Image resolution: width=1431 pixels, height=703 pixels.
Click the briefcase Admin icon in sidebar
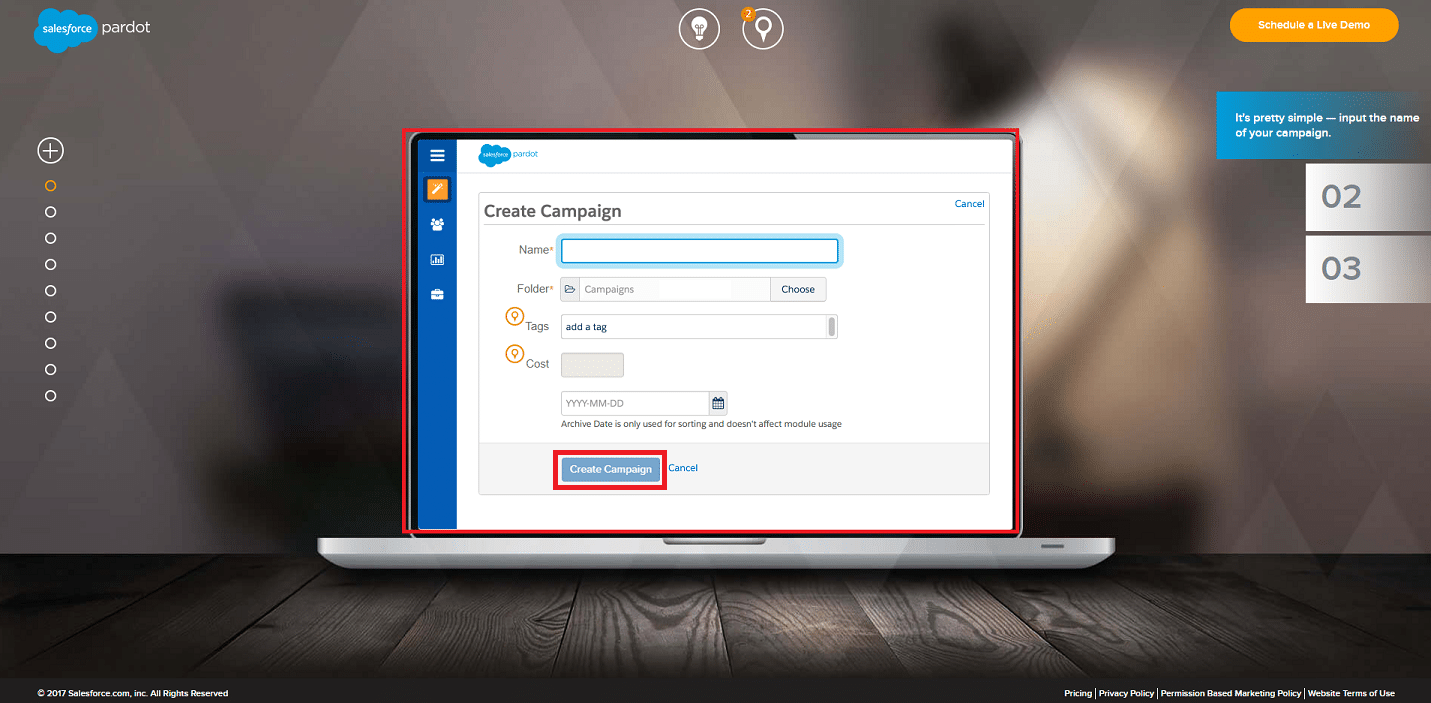click(x=437, y=295)
